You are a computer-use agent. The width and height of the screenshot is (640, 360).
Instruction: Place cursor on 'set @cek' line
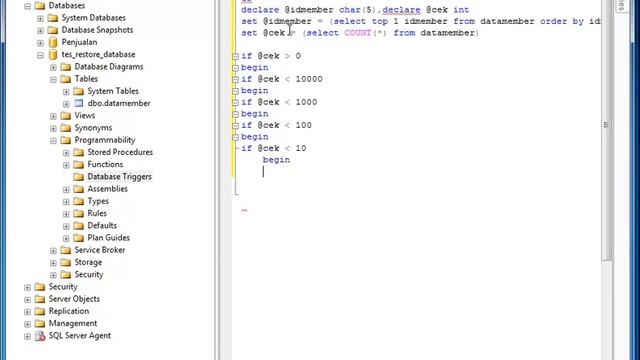(360, 33)
